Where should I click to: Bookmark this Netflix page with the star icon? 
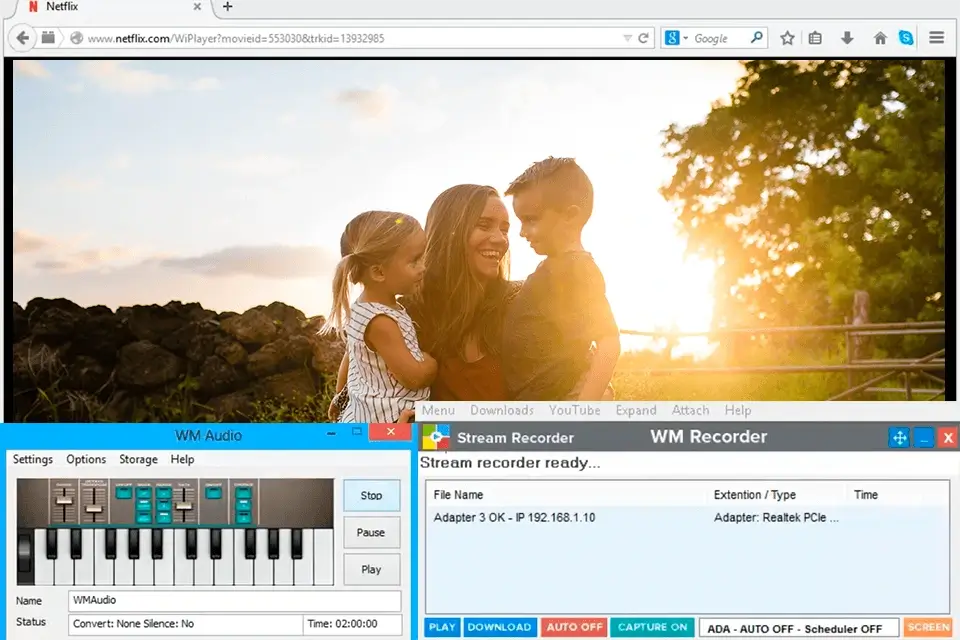tap(786, 37)
